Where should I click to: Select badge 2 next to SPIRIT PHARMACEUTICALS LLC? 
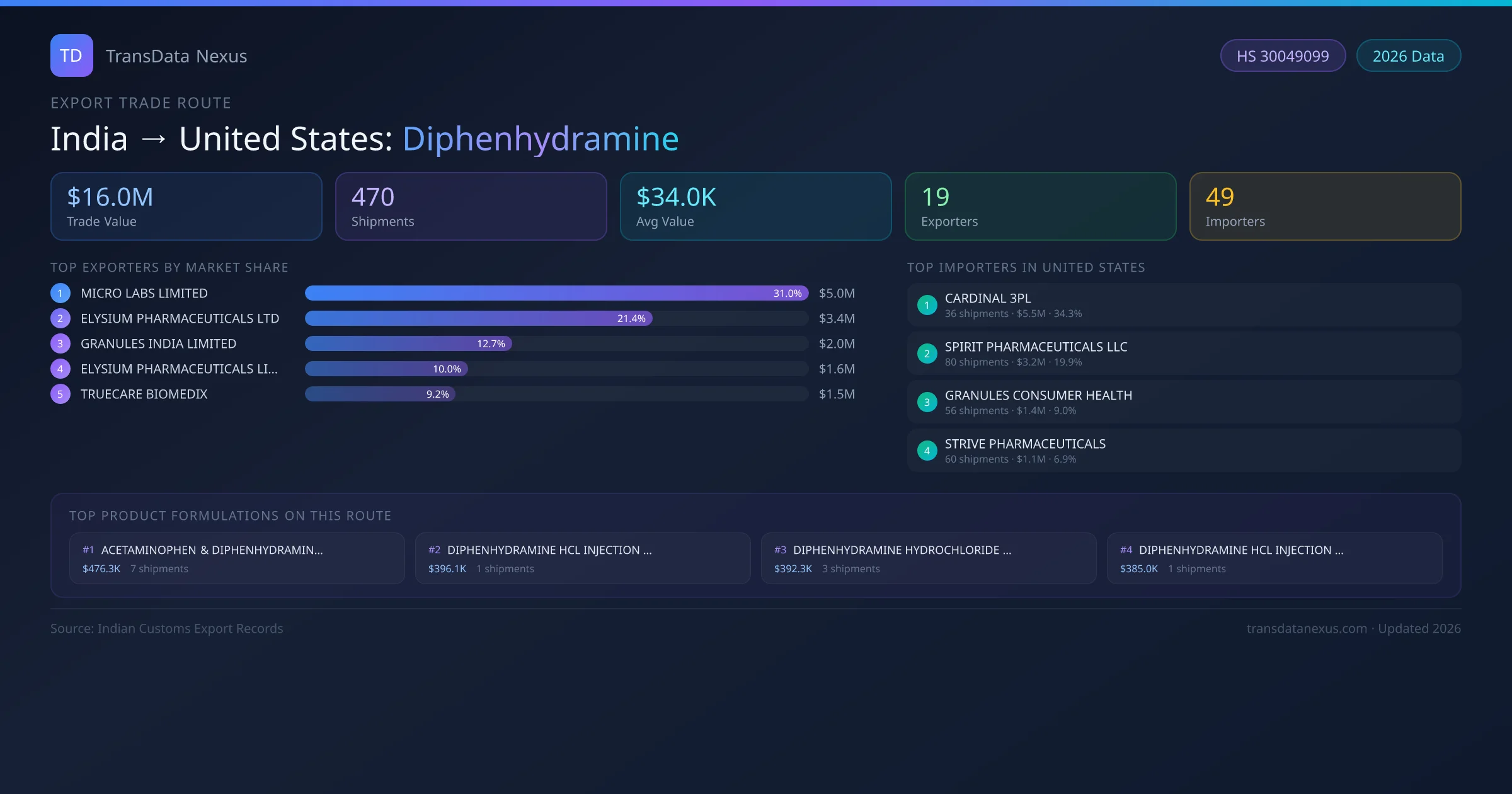[927, 354]
